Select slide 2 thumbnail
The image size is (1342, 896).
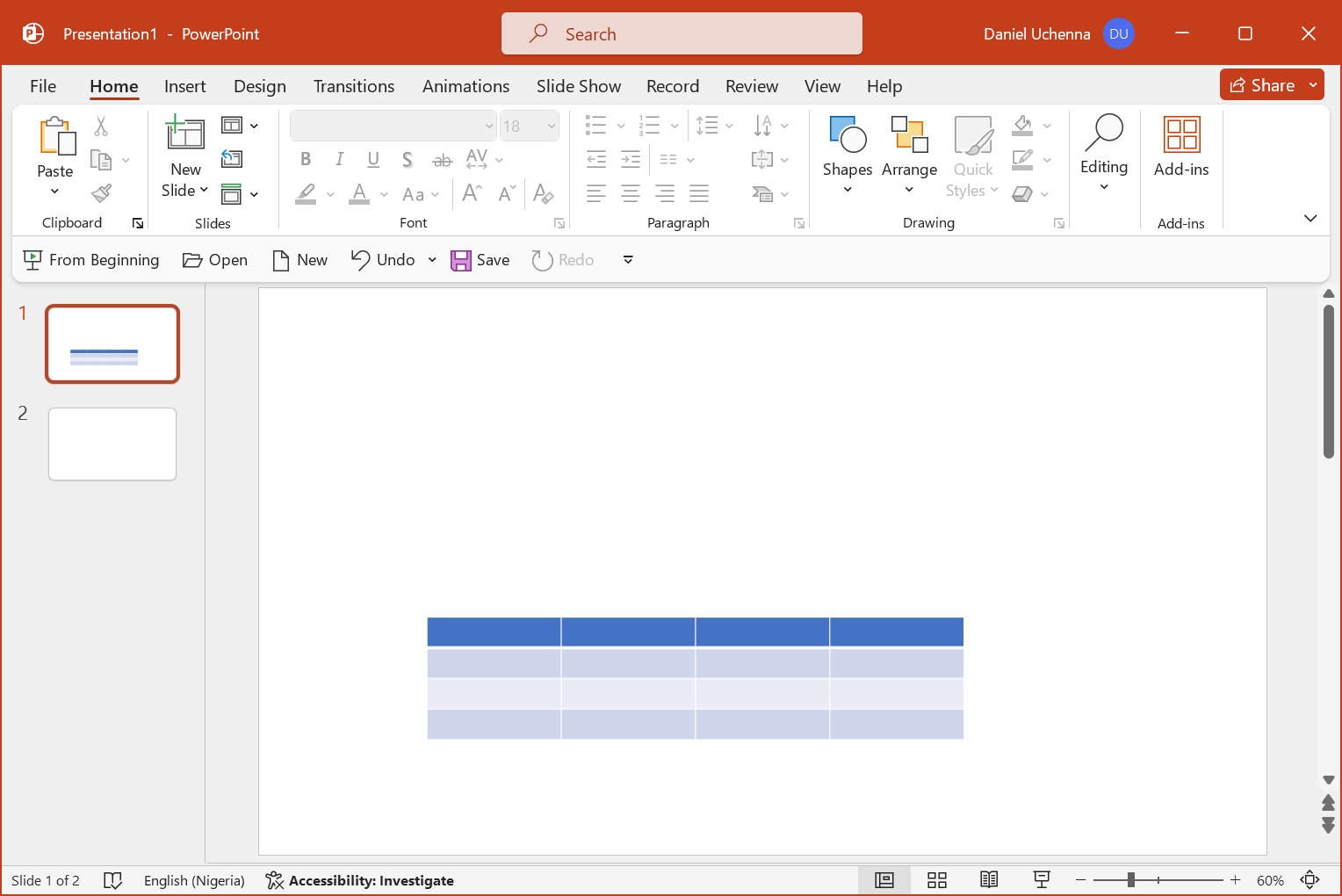[112, 444]
